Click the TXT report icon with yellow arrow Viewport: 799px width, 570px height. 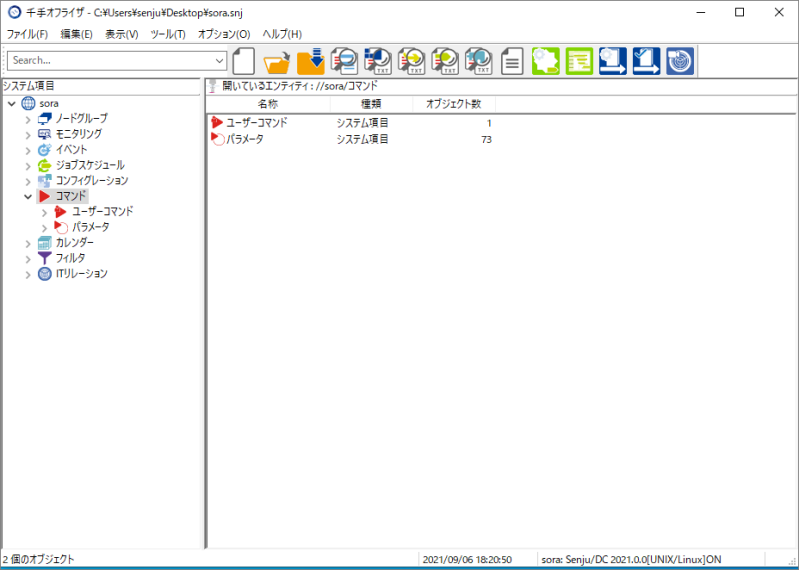click(411, 61)
